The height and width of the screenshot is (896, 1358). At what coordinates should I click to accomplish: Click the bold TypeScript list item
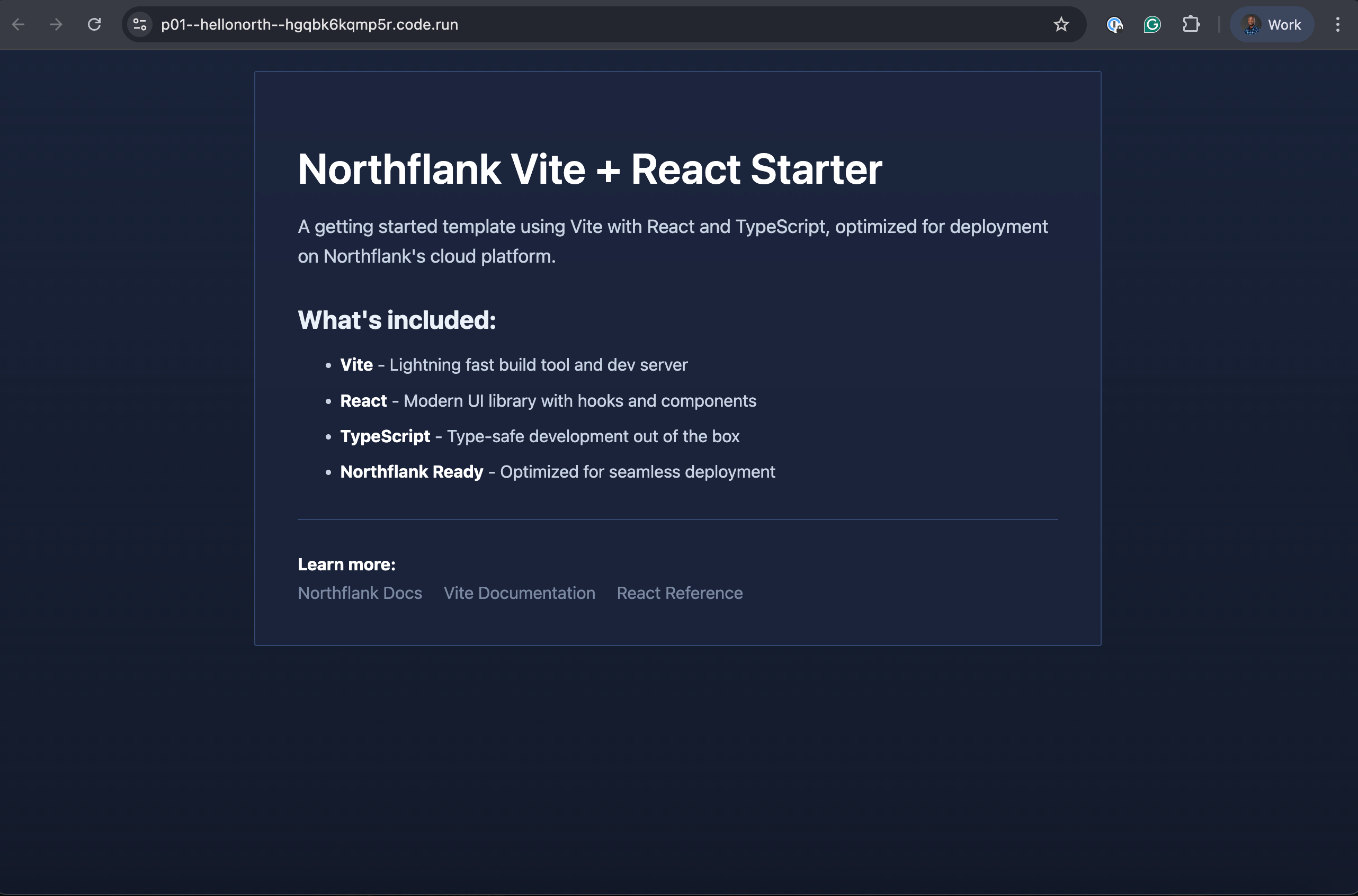385,436
